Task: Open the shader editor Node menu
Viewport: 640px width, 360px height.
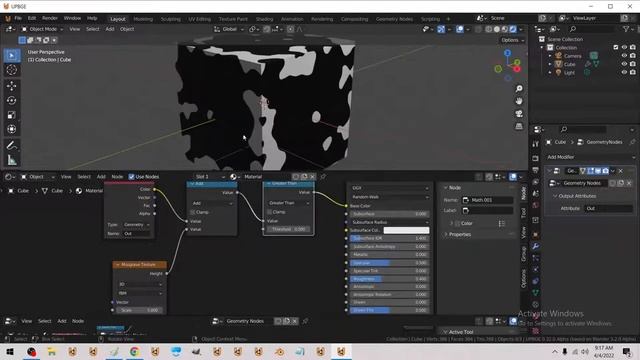Action: [x=117, y=177]
